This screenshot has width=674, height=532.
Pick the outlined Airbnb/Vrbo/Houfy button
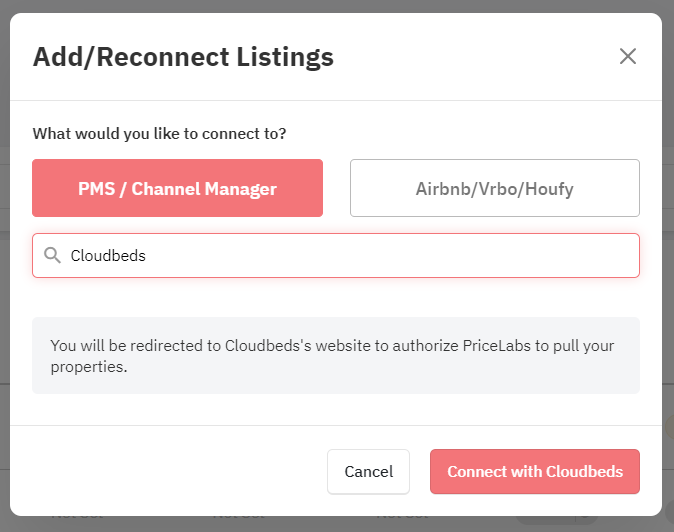tap(495, 188)
